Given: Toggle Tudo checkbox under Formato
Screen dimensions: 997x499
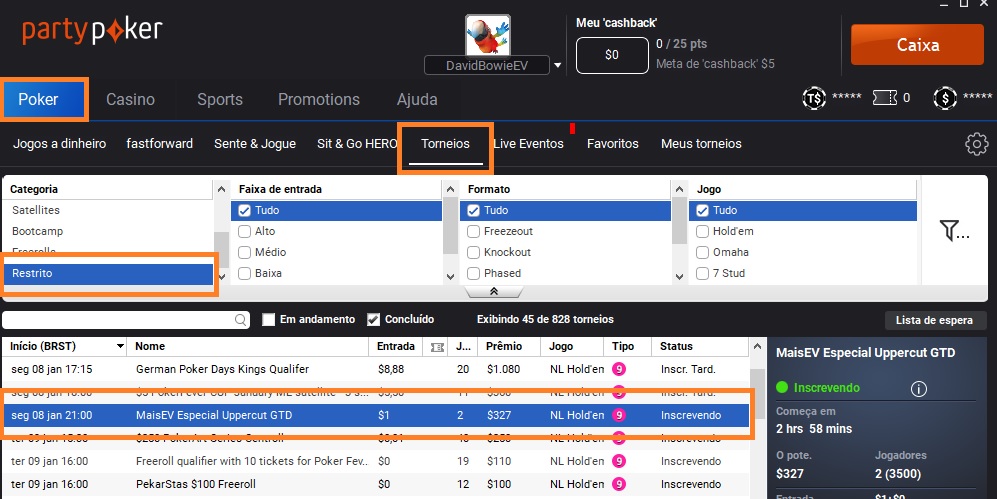Looking at the screenshot, I should tap(474, 210).
